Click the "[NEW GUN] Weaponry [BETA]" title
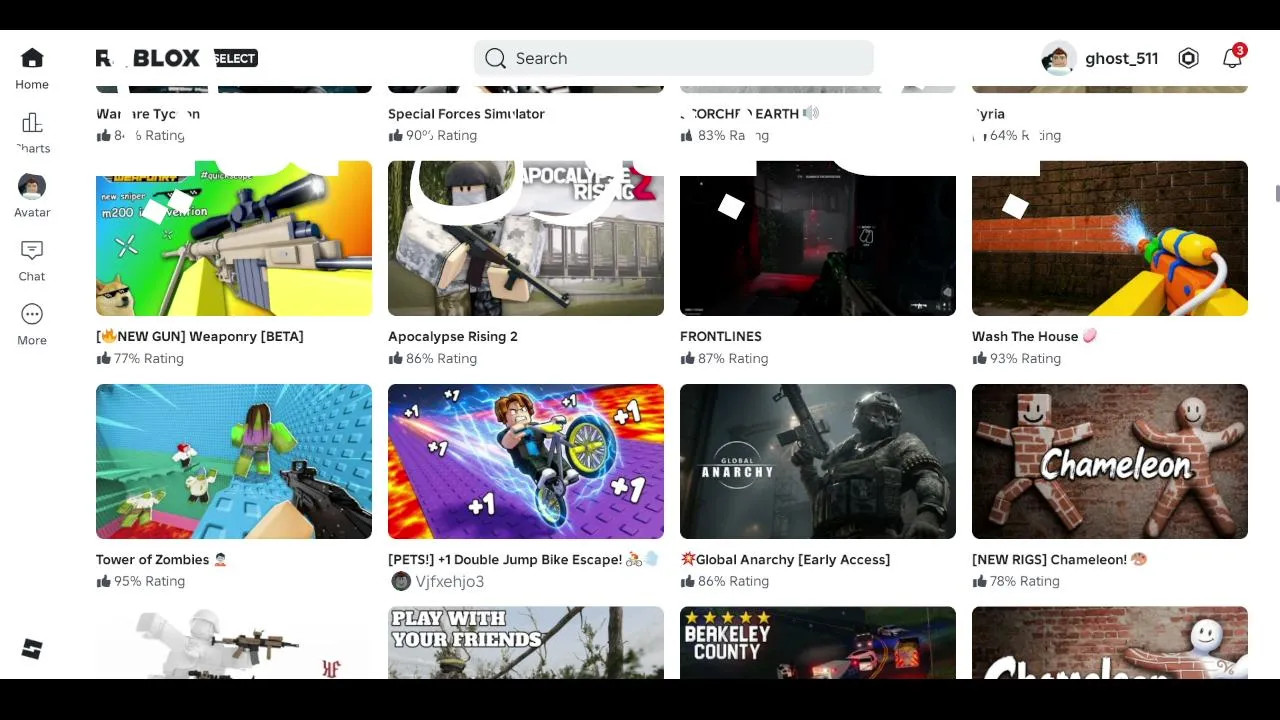This screenshot has height=720, width=1280. pyautogui.click(x=200, y=336)
